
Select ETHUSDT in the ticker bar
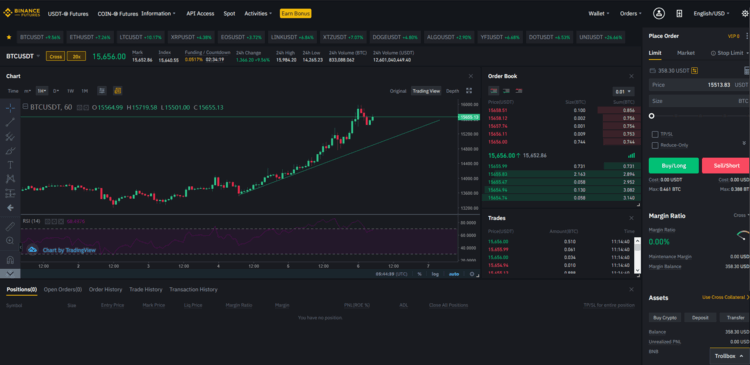89,37
